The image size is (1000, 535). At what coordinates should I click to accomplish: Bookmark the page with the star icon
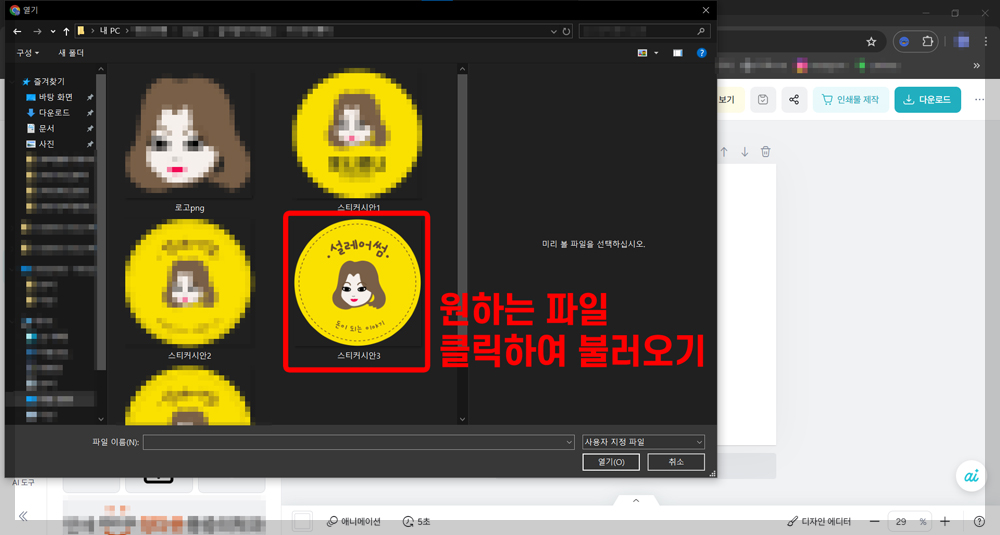pyautogui.click(x=871, y=42)
